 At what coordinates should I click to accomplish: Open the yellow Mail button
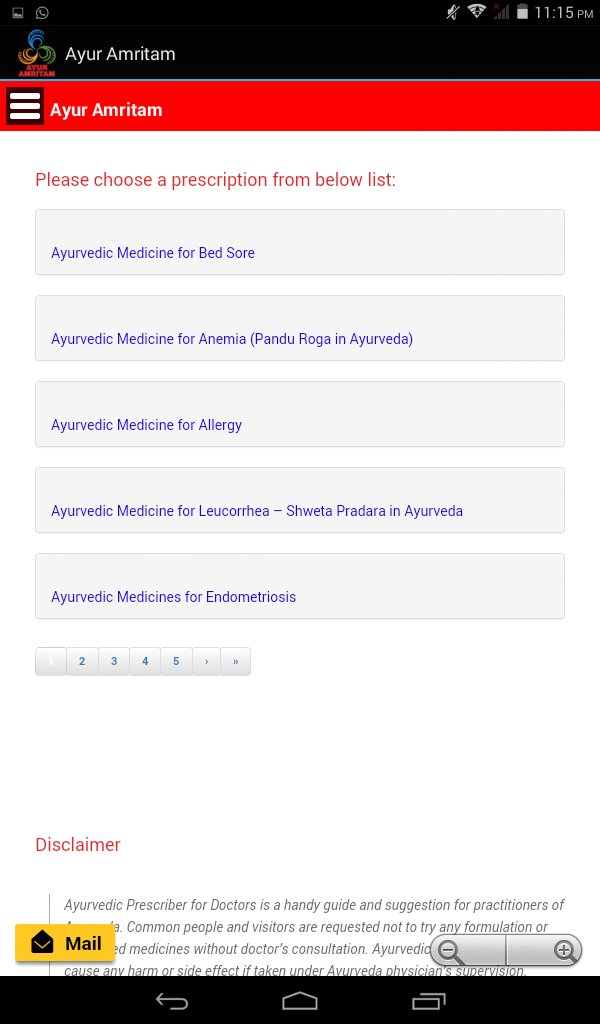tap(65, 943)
